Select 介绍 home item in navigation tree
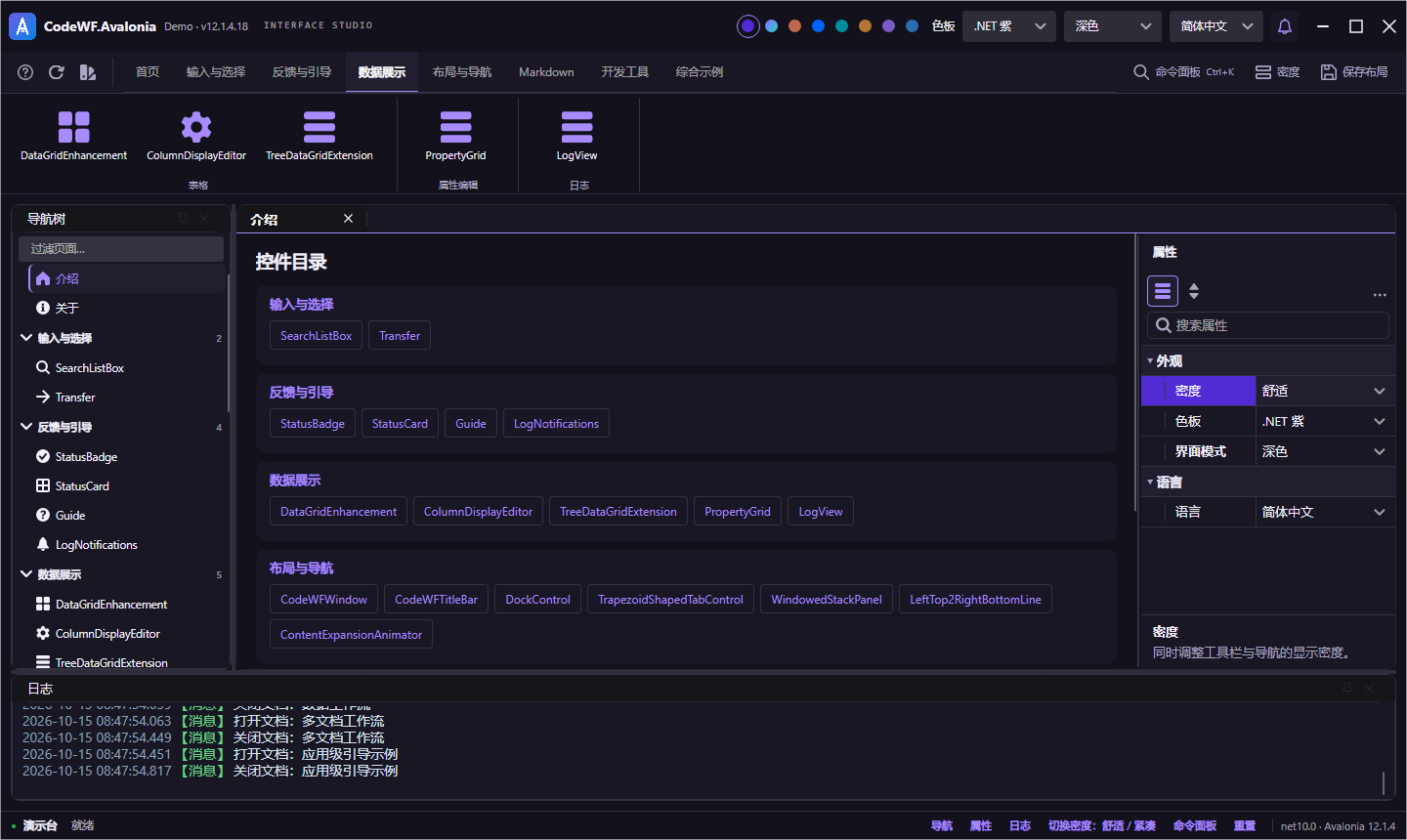This screenshot has width=1407, height=840. coord(127,278)
